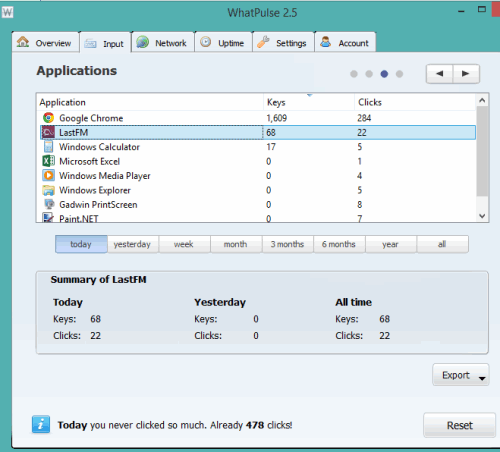The height and width of the screenshot is (452, 500).
Task: Select the Input tab
Action: coord(105,43)
